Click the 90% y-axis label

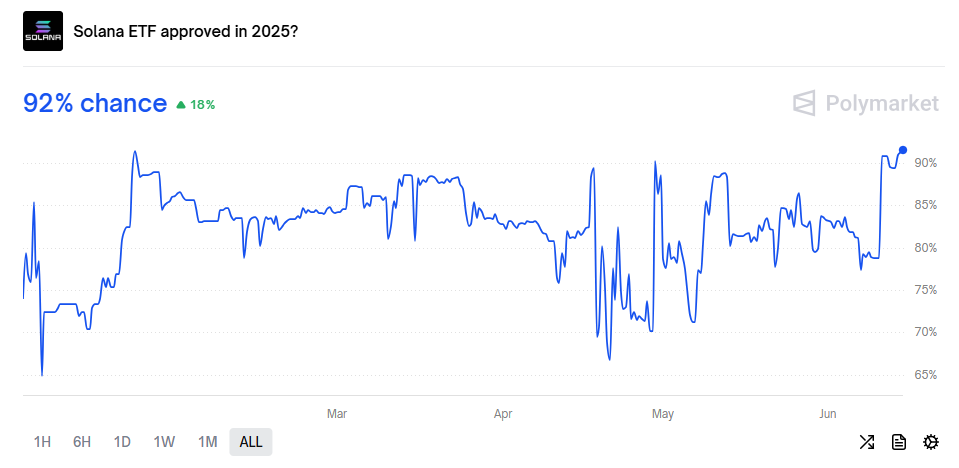pos(925,163)
